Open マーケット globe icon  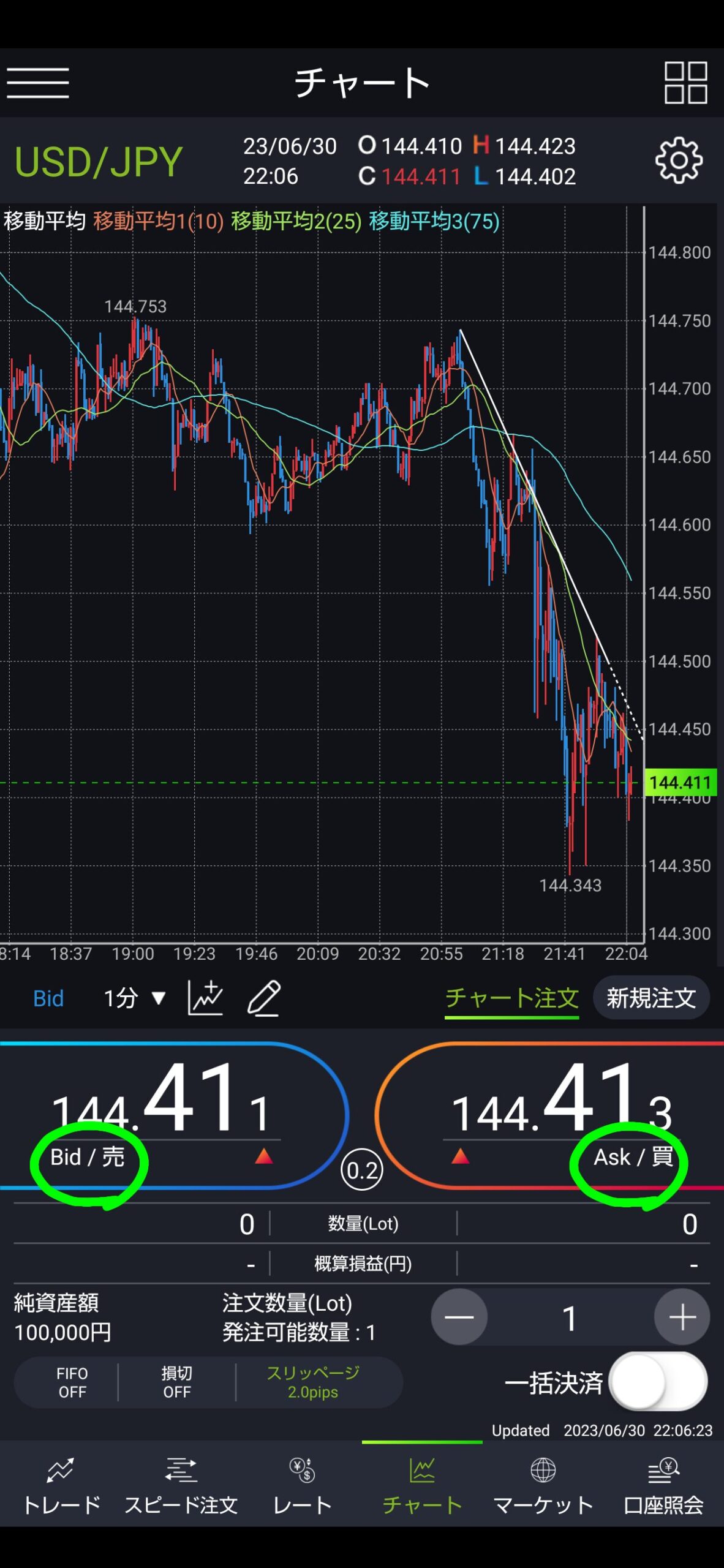[x=543, y=1485]
